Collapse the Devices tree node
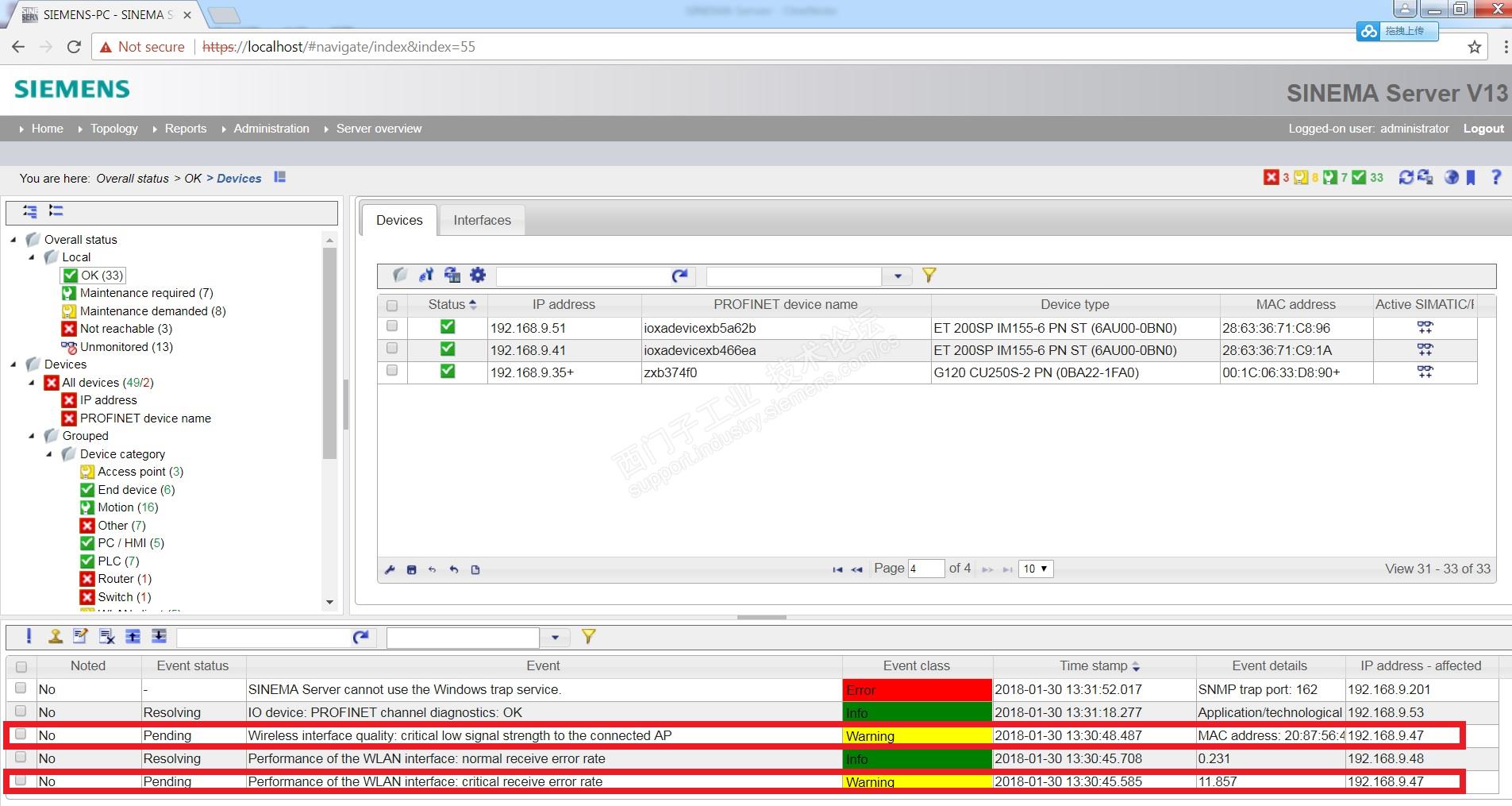The height and width of the screenshot is (806, 1512). pyautogui.click(x=13, y=364)
